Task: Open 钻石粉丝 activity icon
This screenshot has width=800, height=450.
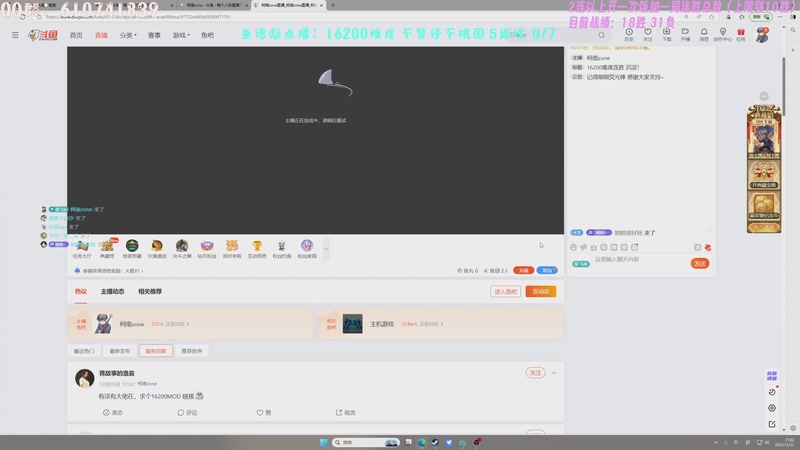Action: [207, 249]
